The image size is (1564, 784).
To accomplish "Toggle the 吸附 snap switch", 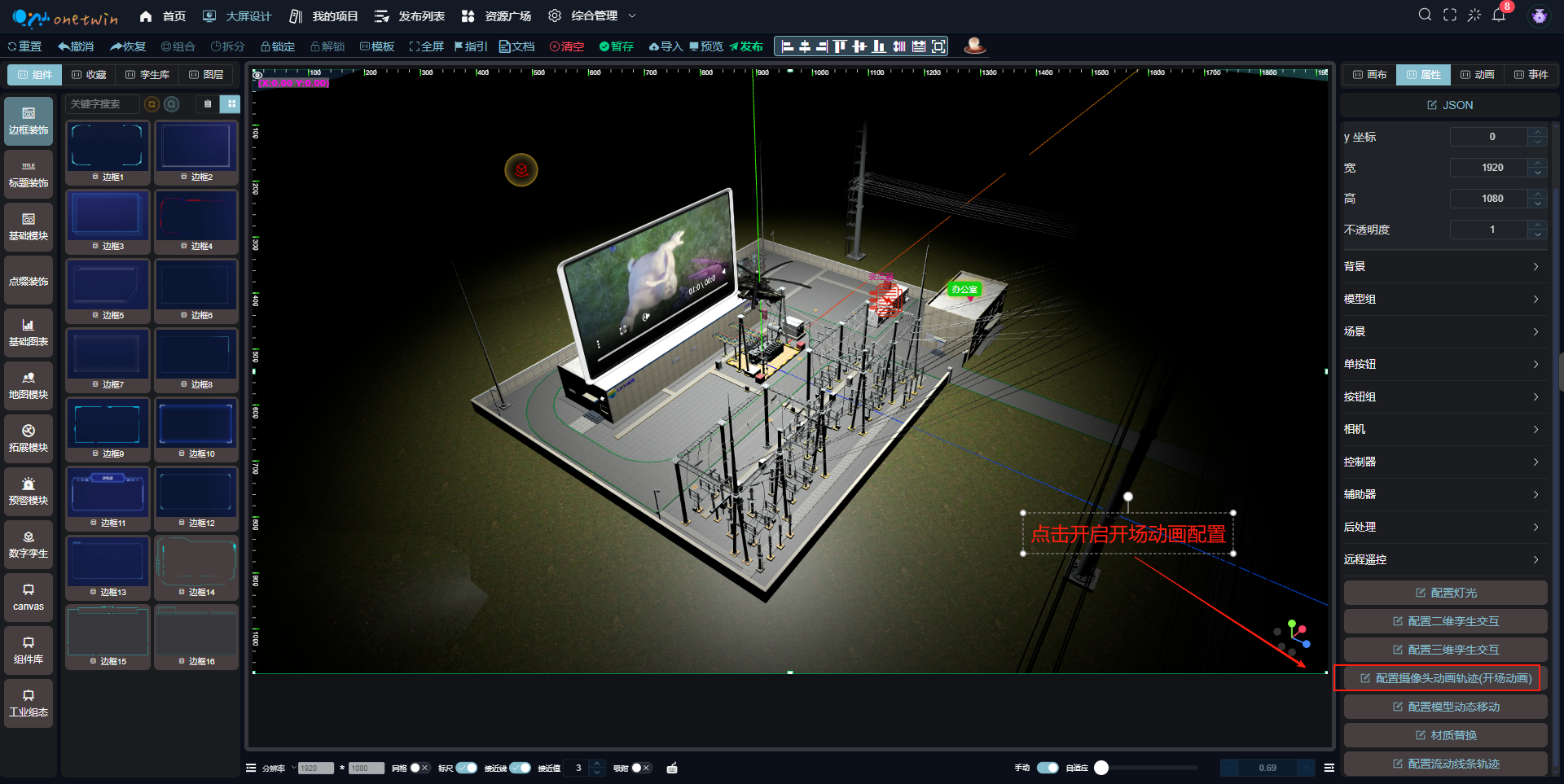I will pyautogui.click(x=641, y=768).
